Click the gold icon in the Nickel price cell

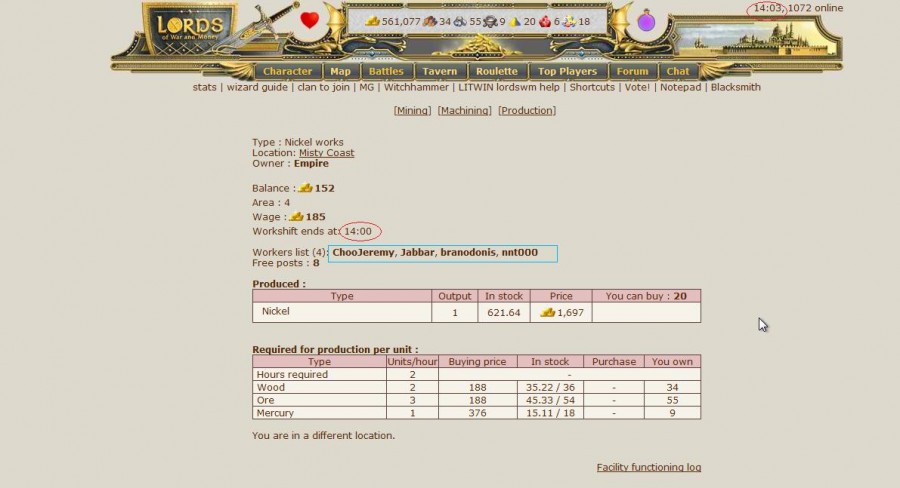pyautogui.click(x=547, y=312)
